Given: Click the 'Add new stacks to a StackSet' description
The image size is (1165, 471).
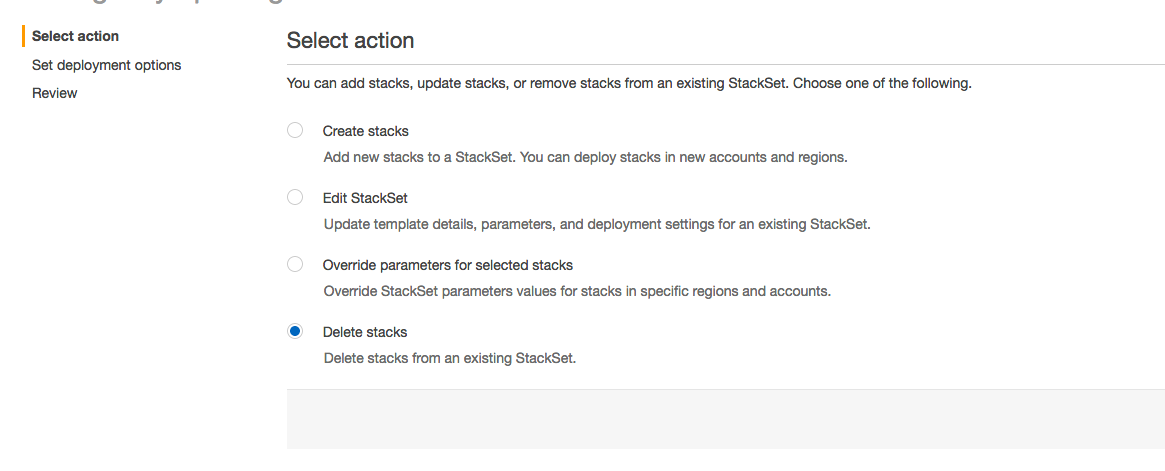Looking at the screenshot, I should pos(585,157).
